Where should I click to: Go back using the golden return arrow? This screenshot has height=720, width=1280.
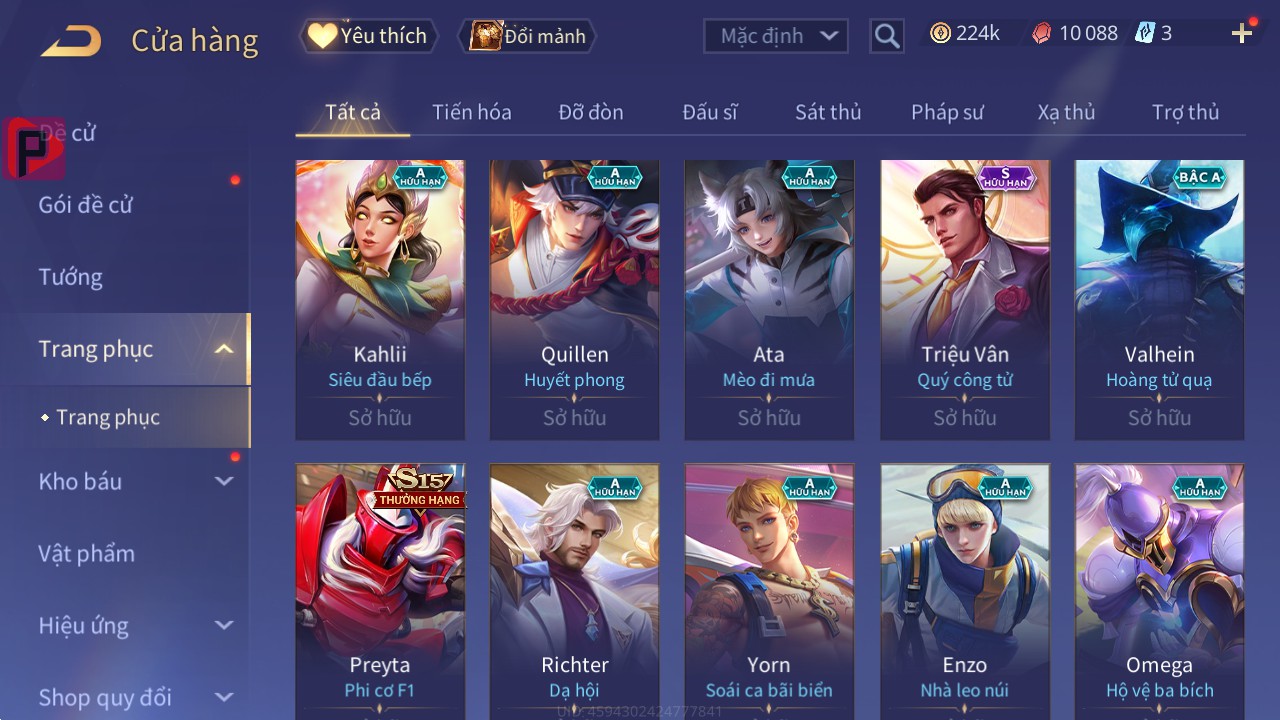pyautogui.click(x=71, y=41)
